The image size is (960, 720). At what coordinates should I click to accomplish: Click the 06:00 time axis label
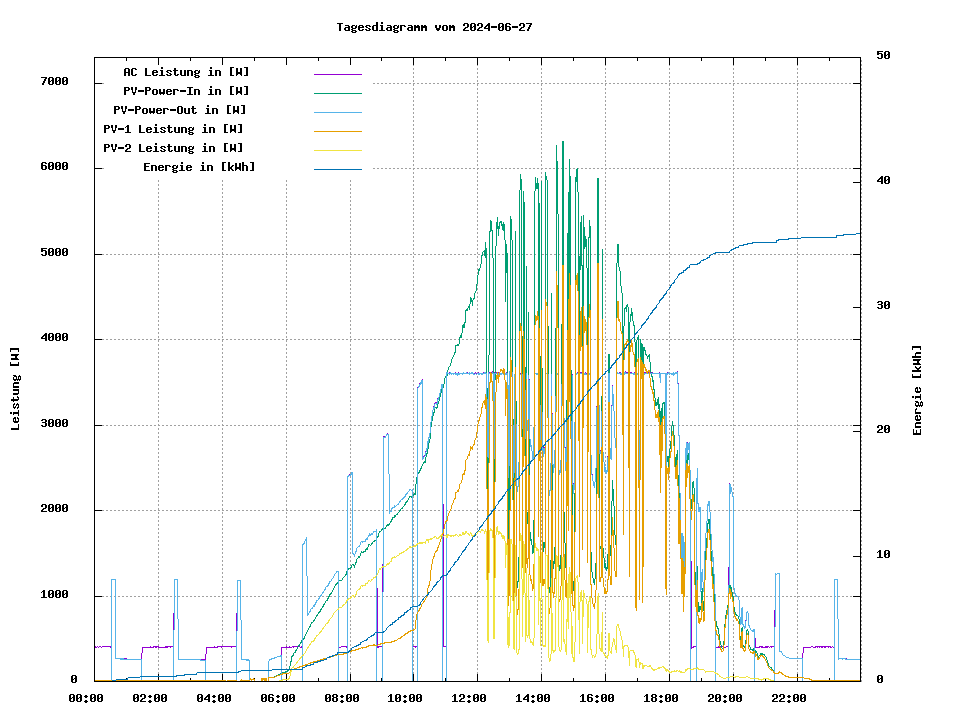pyautogui.click(x=278, y=698)
